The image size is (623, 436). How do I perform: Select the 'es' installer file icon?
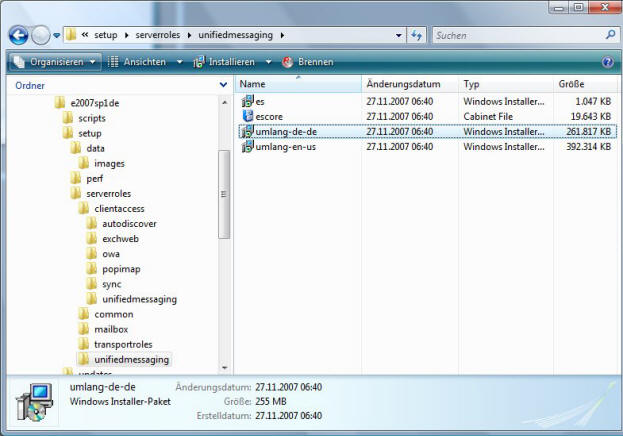click(247, 101)
